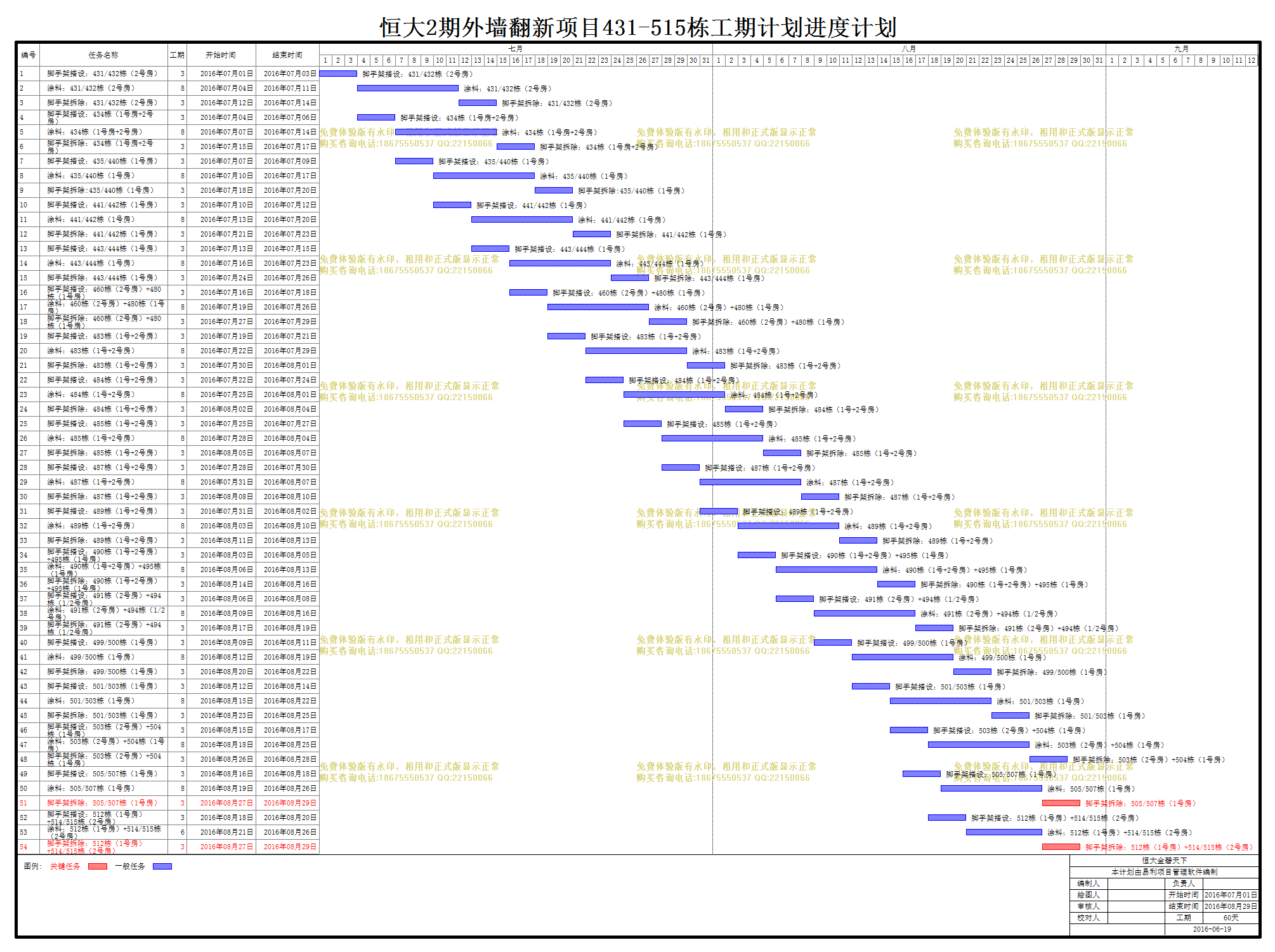Click the 八月 month header
1275x952 pixels.
pyautogui.click(x=909, y=49)
